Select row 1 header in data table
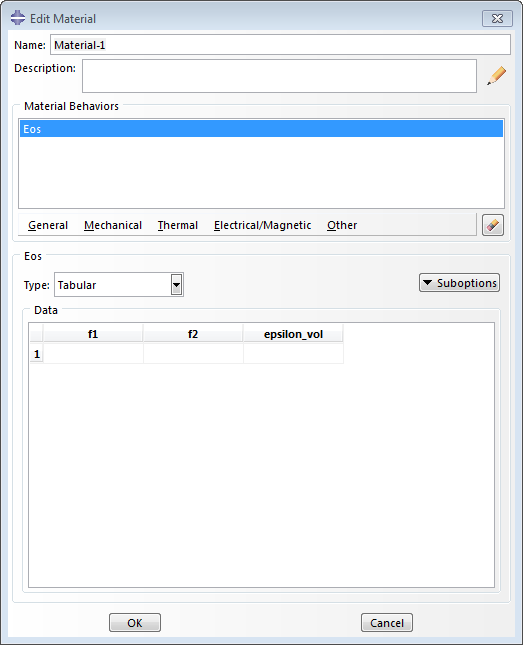Screen dimensions: 523x645 (x=37, y=354)
